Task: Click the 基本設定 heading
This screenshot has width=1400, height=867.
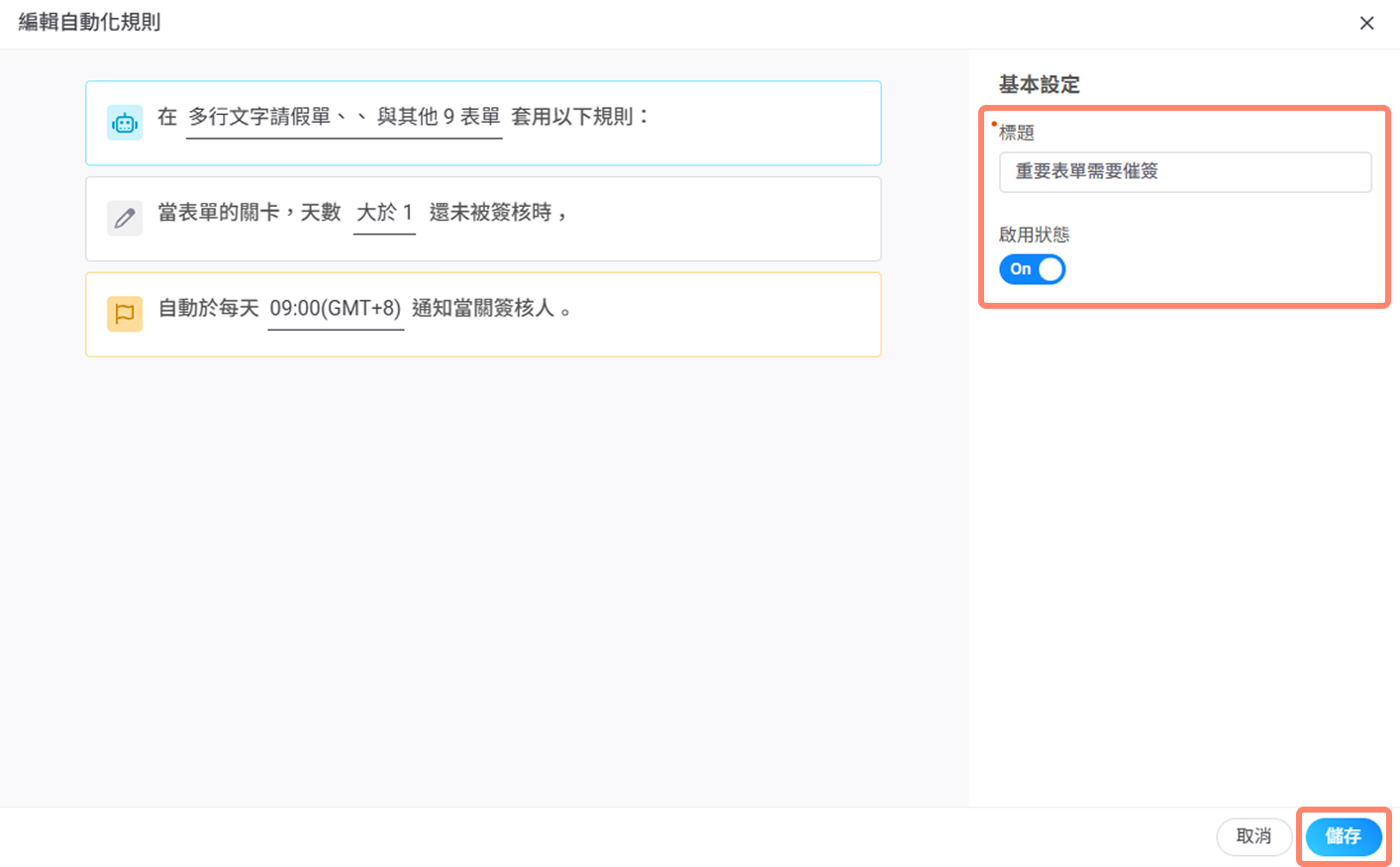Action: click(x=1039, y=85)
